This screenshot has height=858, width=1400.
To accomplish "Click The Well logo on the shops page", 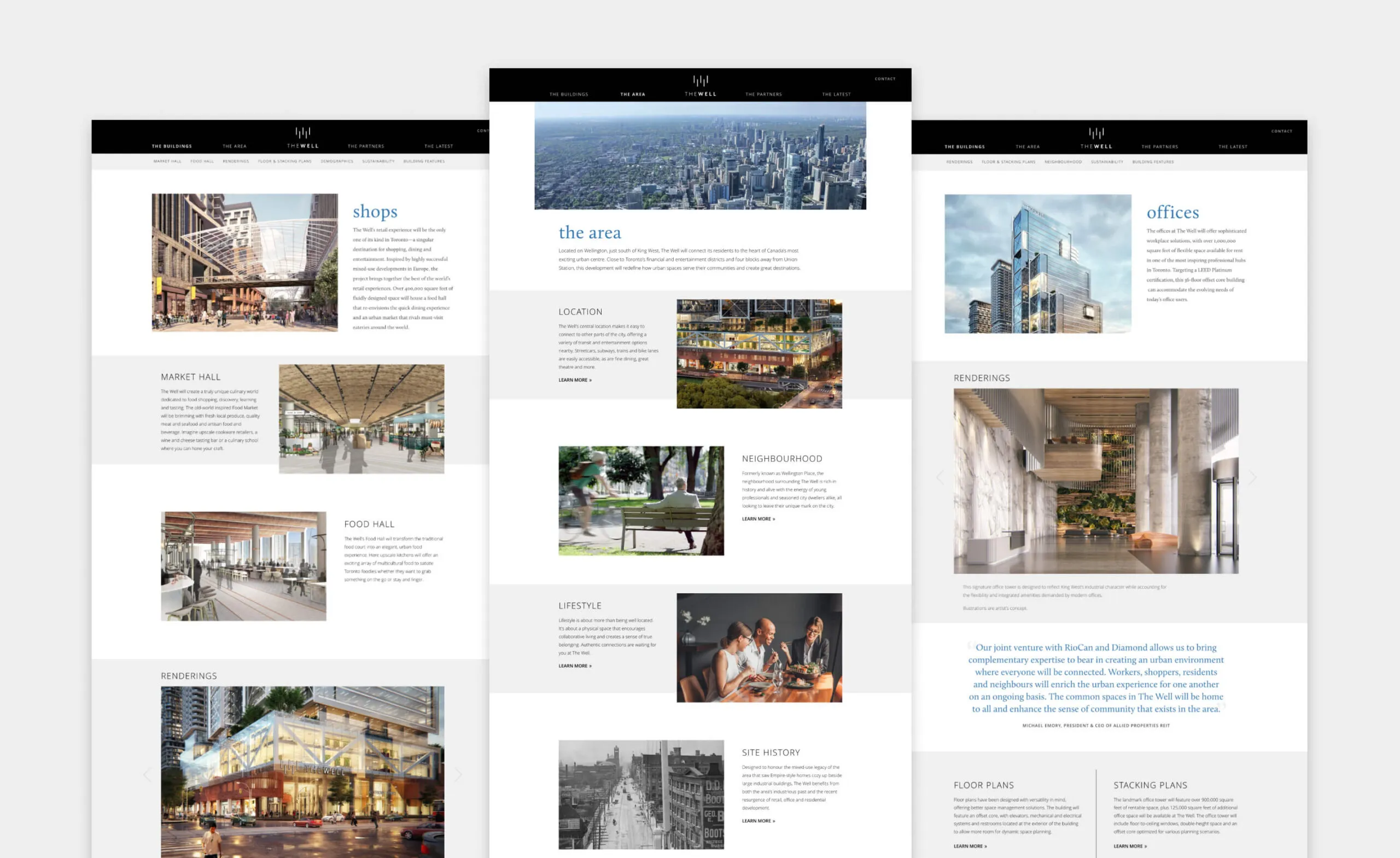I will [x=302, y=137].
